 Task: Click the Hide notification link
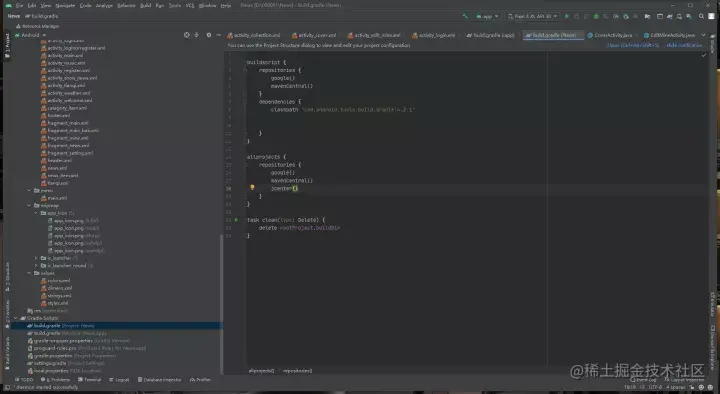point(684,45)
